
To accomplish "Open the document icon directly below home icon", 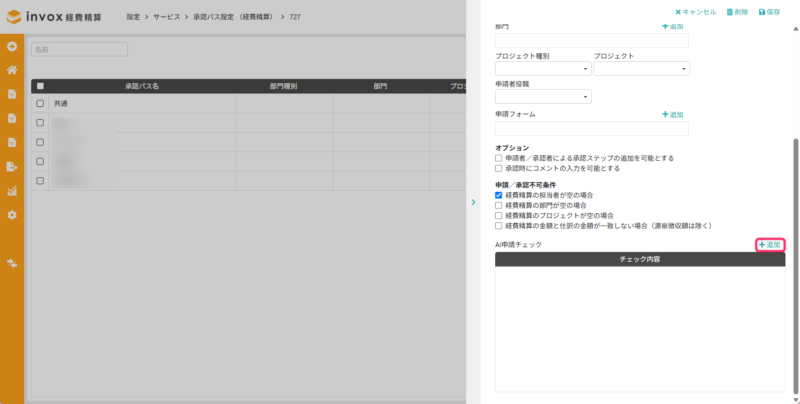I will tap(12, 94).
